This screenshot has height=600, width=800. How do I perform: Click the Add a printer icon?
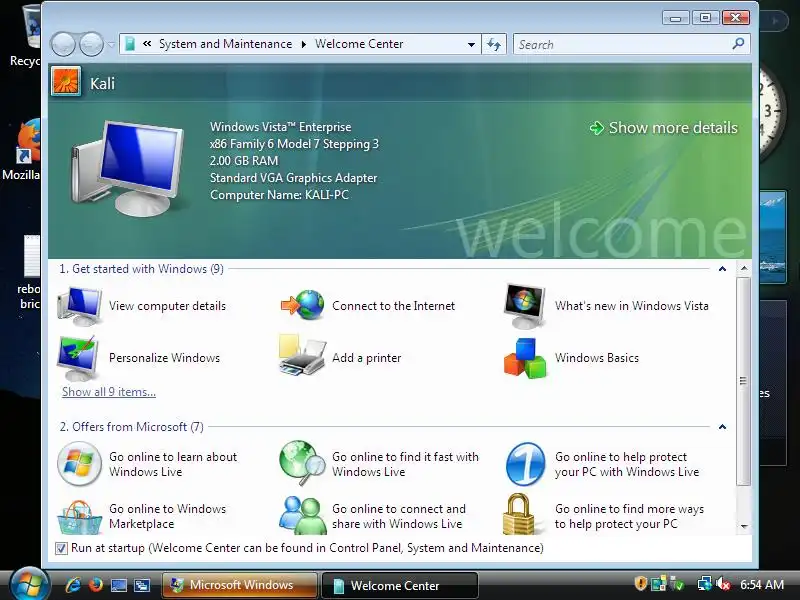point(302,356)
